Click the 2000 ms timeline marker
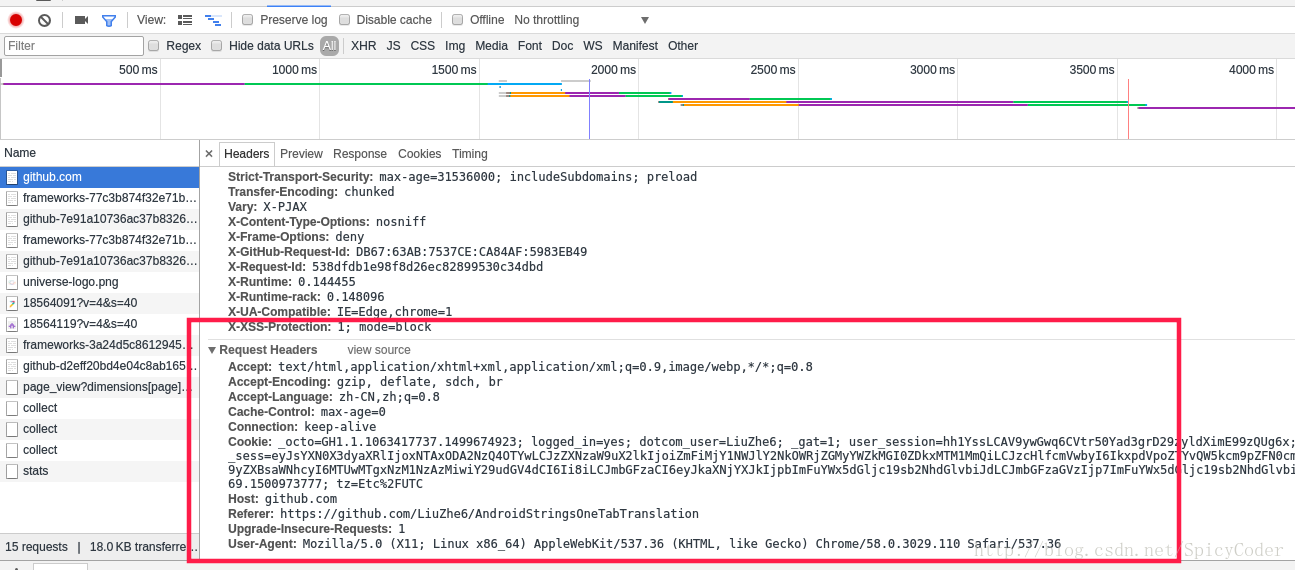The height and width of the screenshot is (570, 1295). click(x=613, y=70)
